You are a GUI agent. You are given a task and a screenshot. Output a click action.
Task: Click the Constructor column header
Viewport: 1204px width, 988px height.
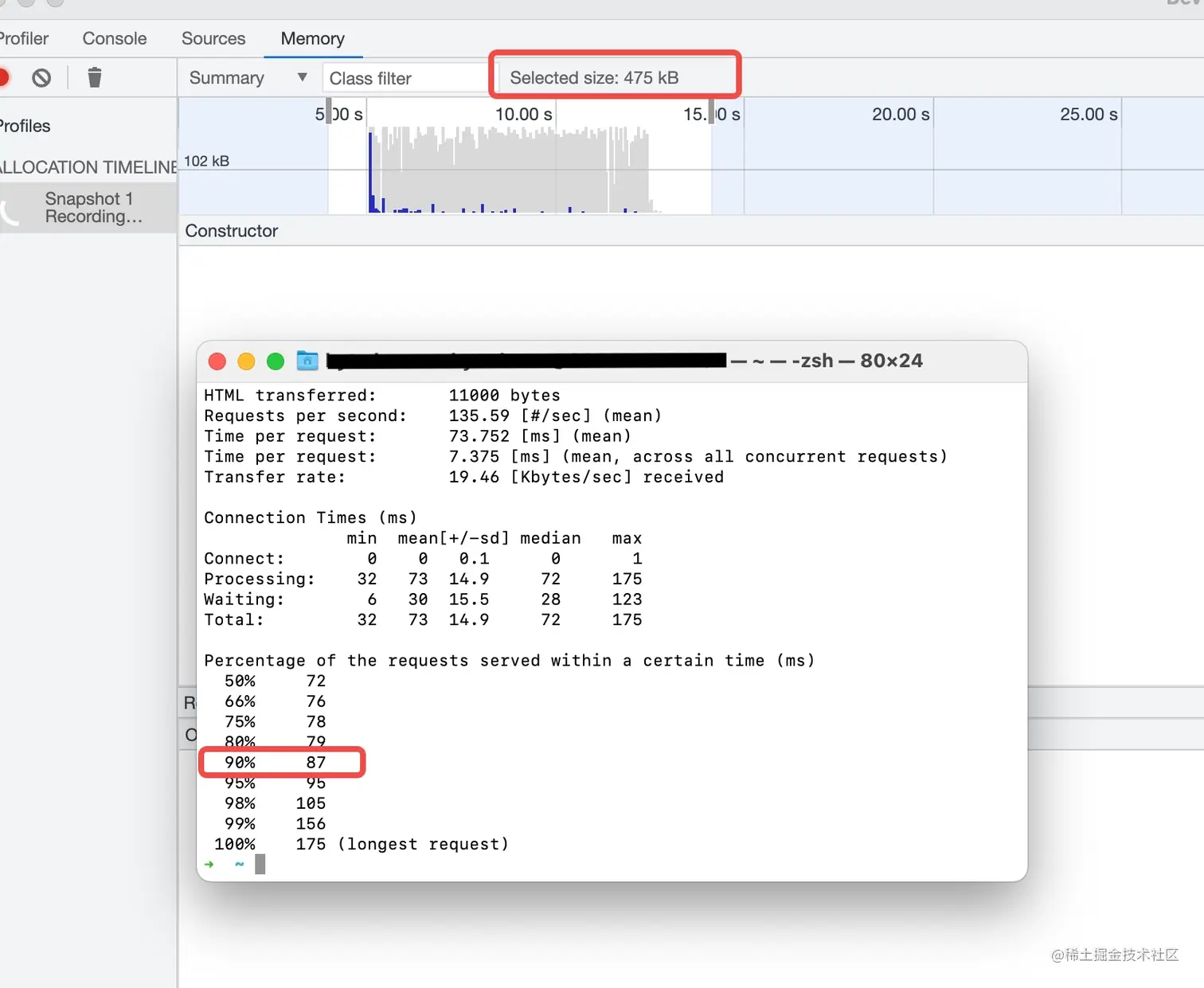pyautogui.click(x=232, y=231)
